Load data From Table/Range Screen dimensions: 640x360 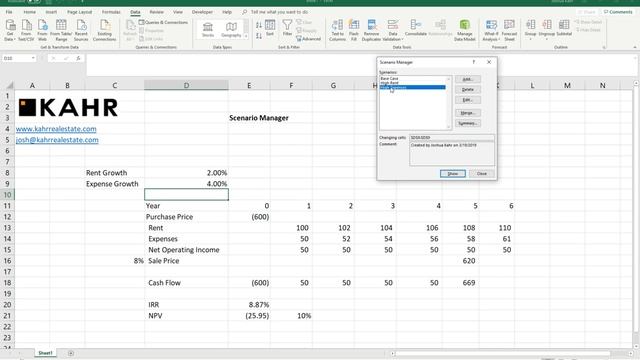[61, 30]
